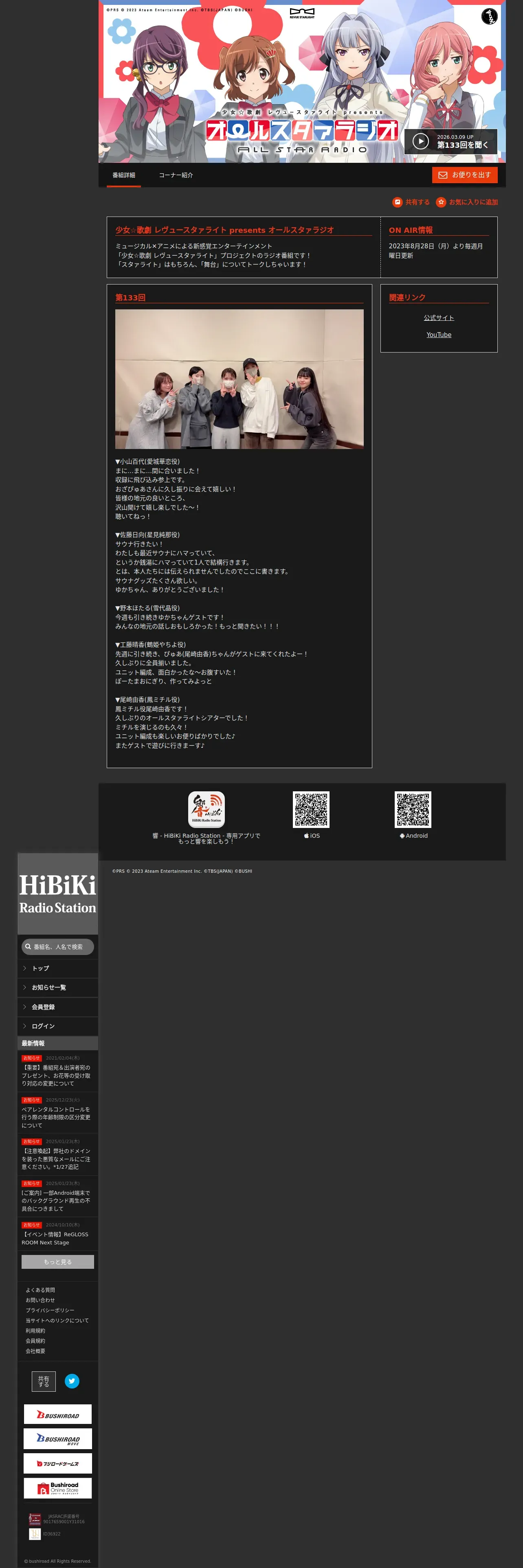Click the chevron beside 会員登録
Image resolution: width=523 pixels, height=1568 pixels.
(24, 1007)
